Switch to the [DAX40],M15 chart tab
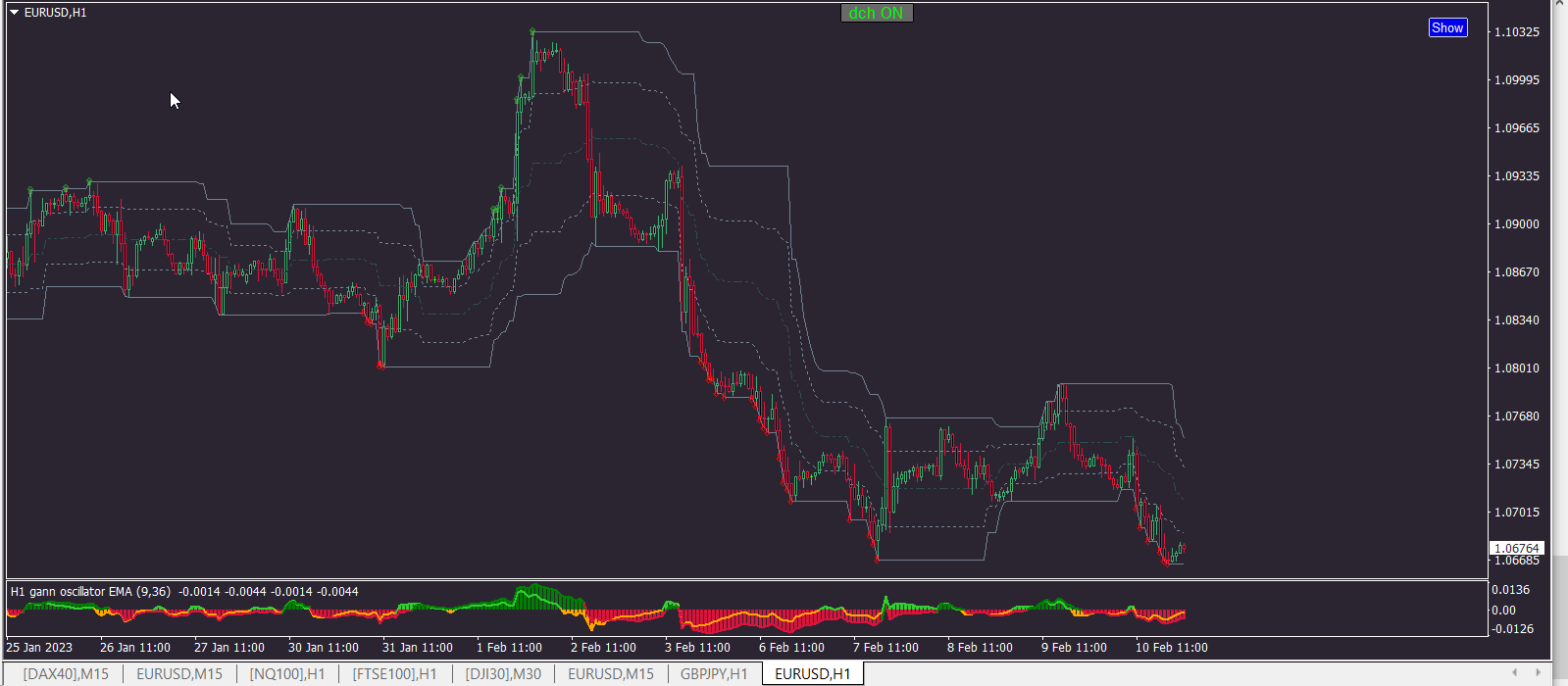1568x686 pixels. (66, 673)
